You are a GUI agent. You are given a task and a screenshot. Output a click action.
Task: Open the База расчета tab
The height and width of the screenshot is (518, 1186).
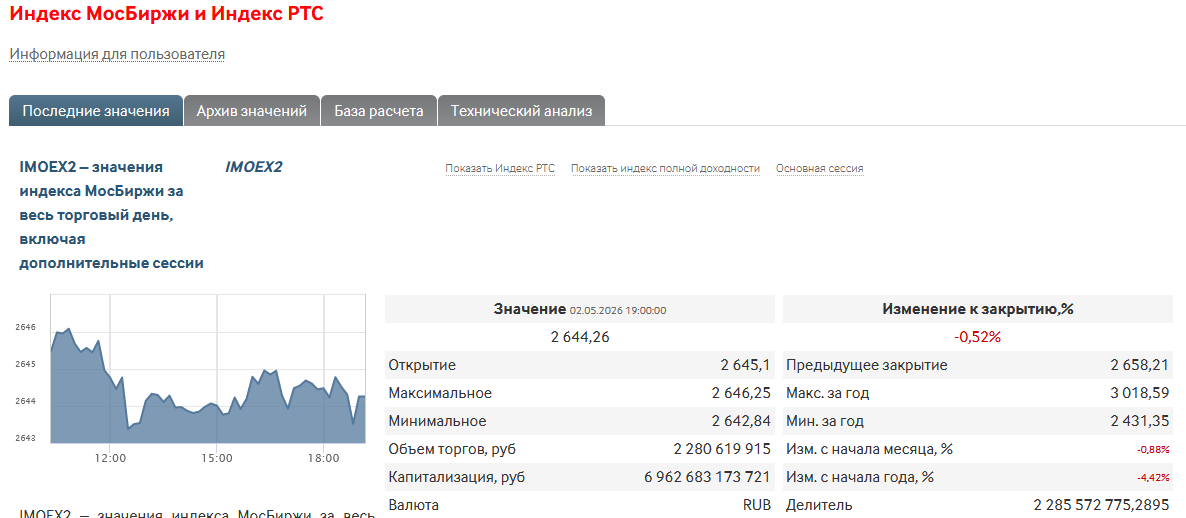point(379,111)
